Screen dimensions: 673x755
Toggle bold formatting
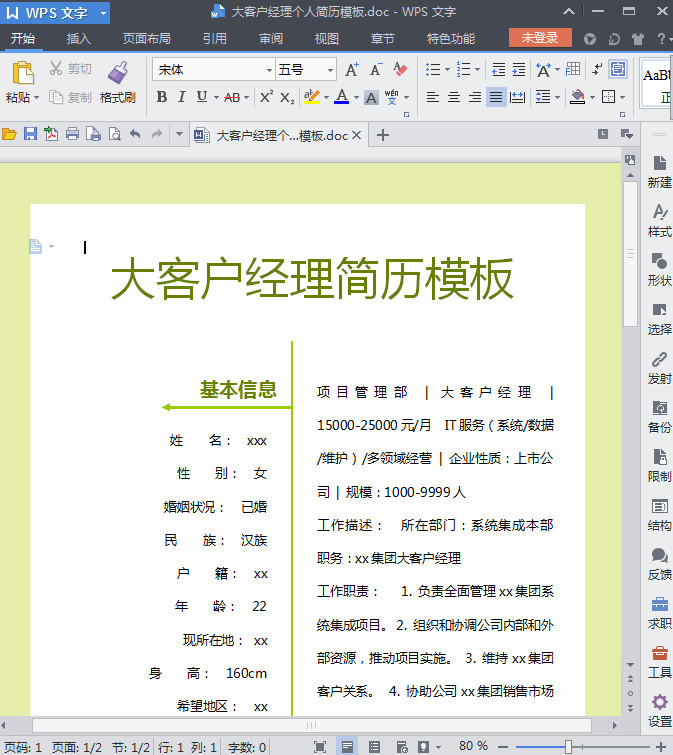162,97
